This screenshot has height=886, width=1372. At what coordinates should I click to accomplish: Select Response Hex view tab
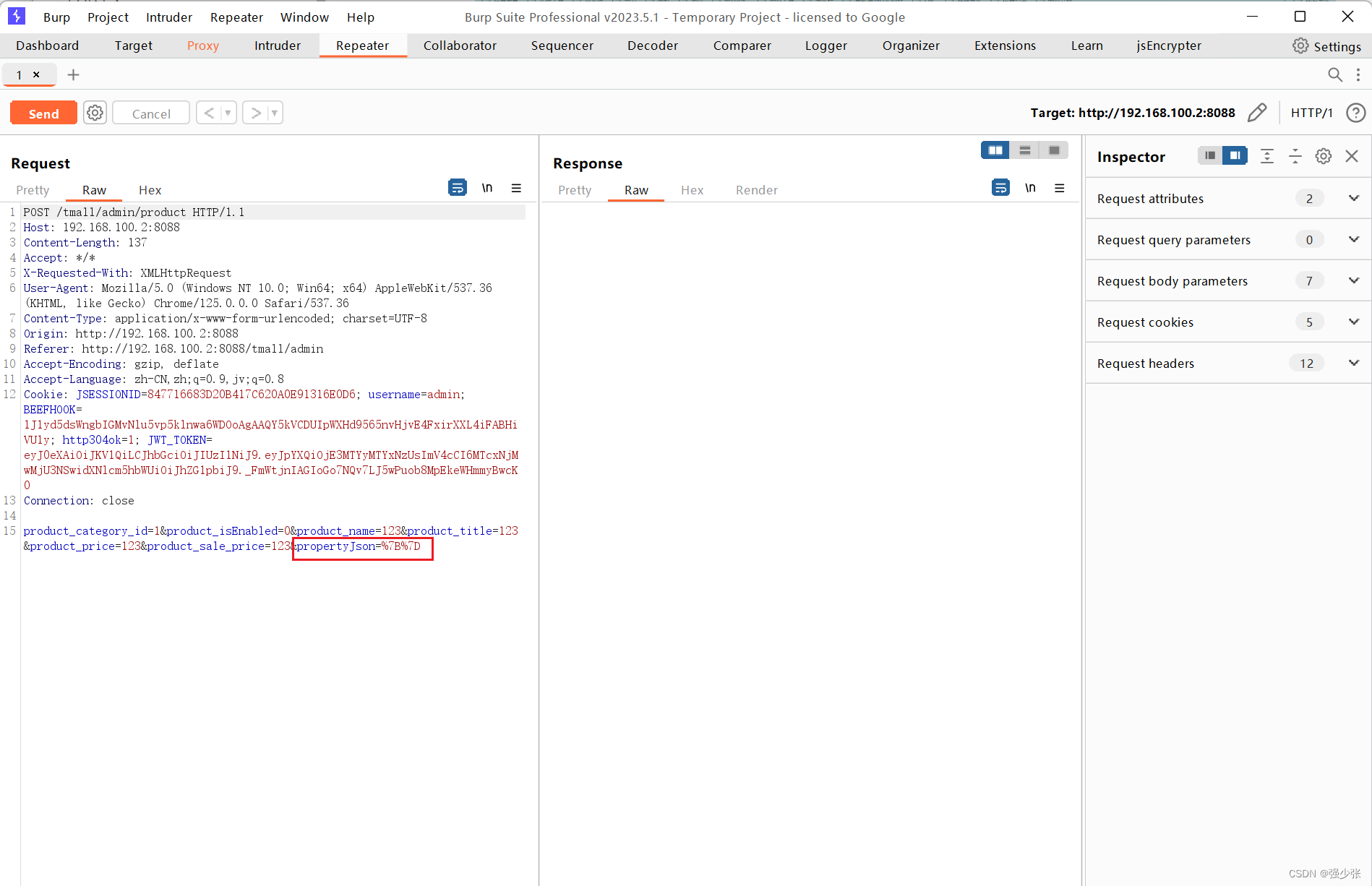(x=692, y=189)
